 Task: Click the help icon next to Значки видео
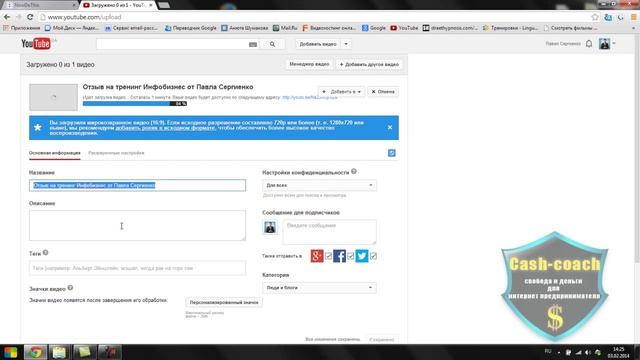click(x=70, y=288)
